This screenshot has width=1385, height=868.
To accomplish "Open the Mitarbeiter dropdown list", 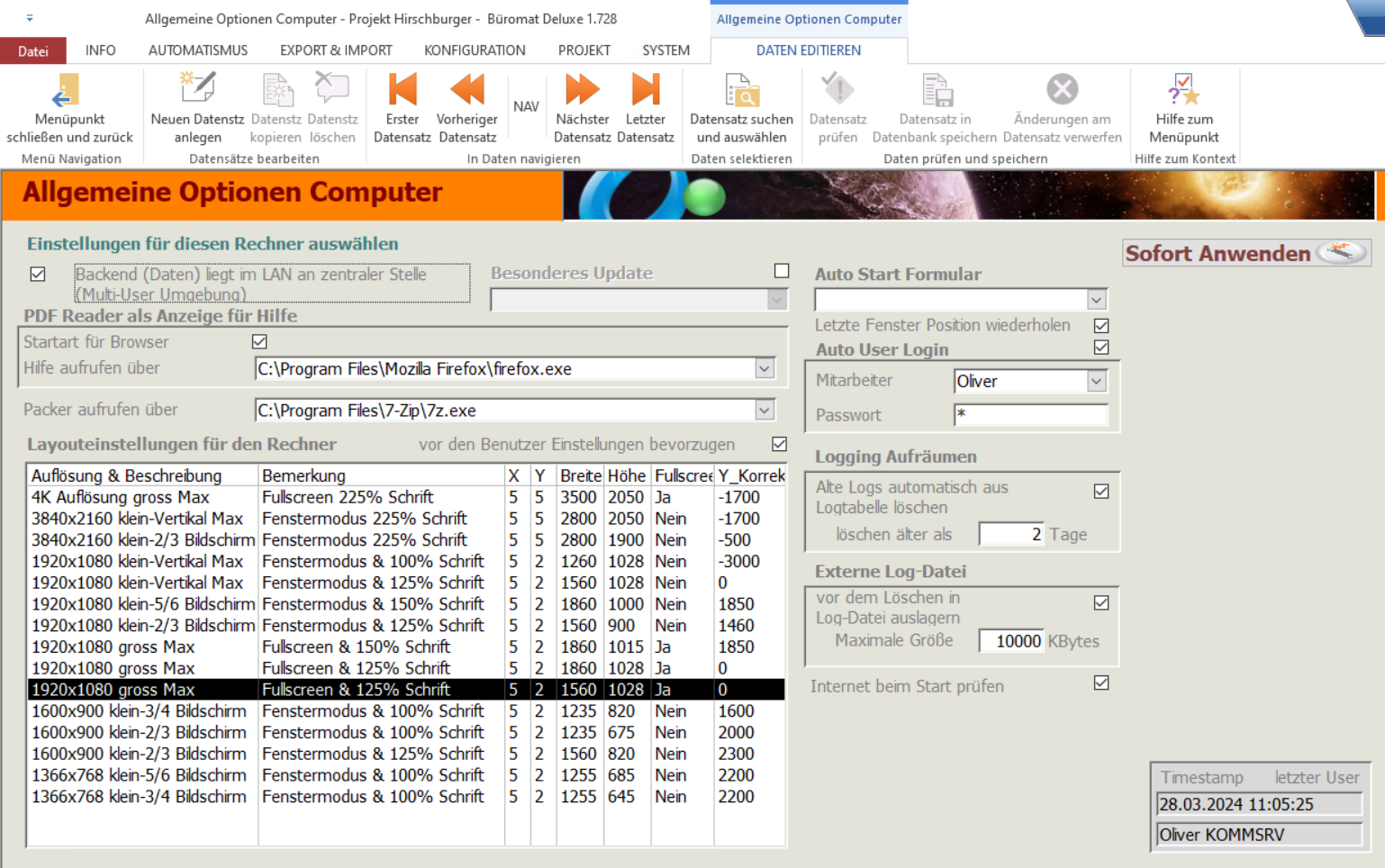I will click(x=1096, y=382).
